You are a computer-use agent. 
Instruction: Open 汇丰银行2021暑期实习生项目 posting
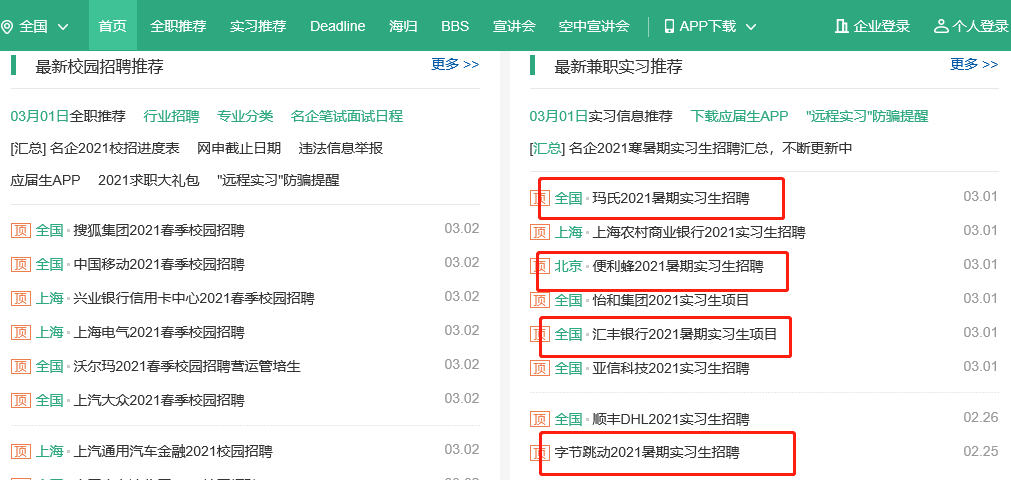pyautogui.click(x=685, y=334)
